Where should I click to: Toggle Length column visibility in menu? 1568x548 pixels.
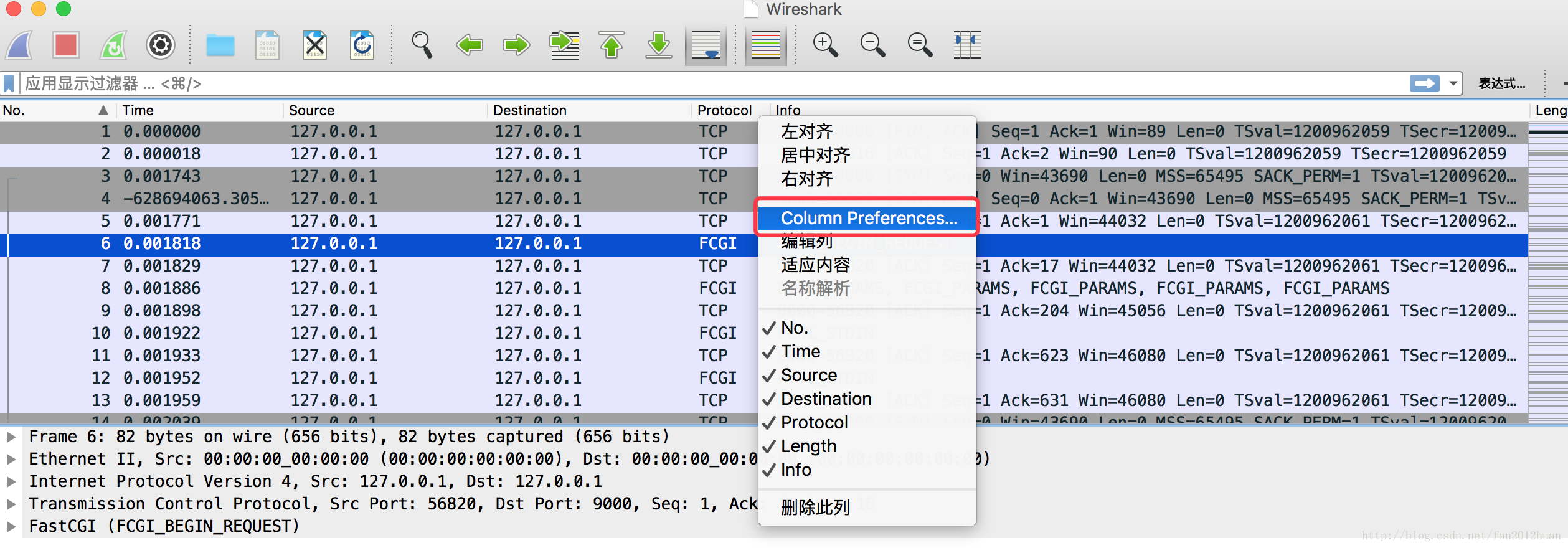pos(867,446)
